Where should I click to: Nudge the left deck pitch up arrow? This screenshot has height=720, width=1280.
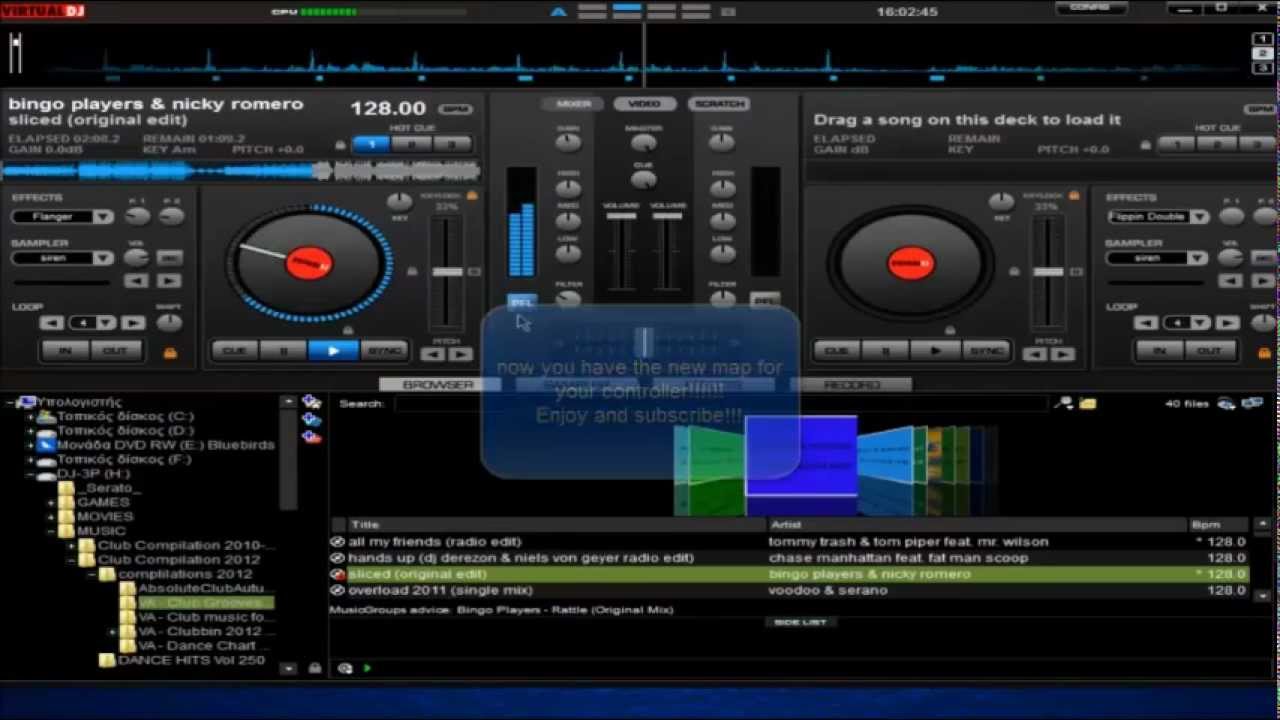pos(459,353)
